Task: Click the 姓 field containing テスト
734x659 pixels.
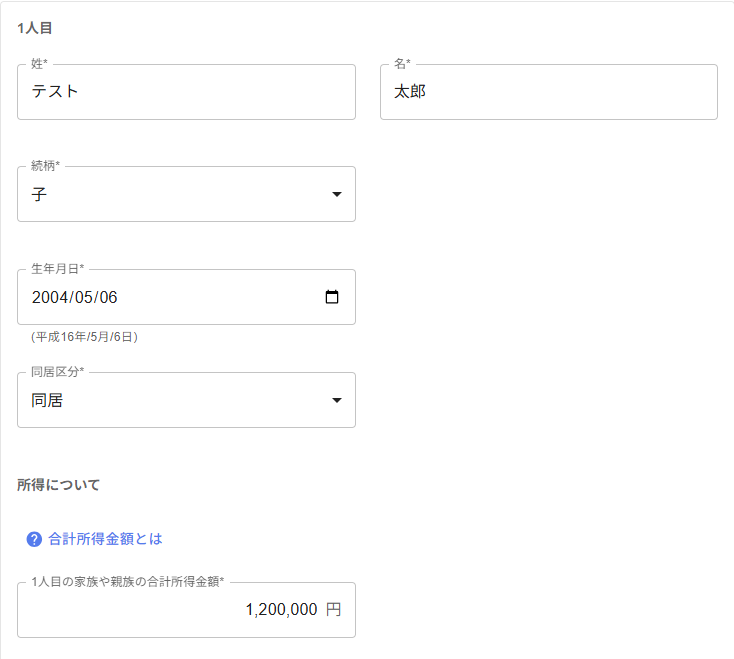Action: 186,92
